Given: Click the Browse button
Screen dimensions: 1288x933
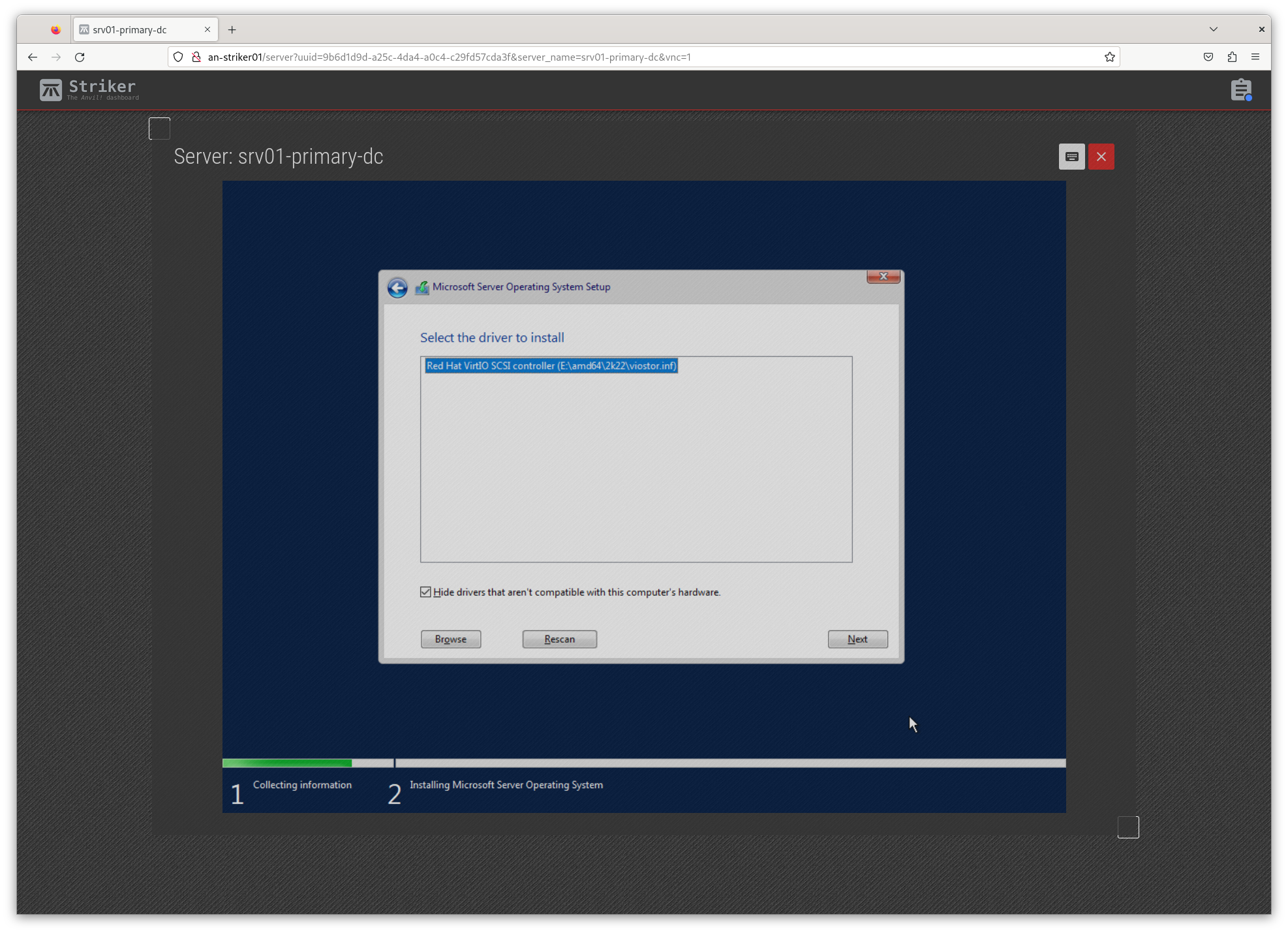Looking at the screenshot, I should 451,639.
